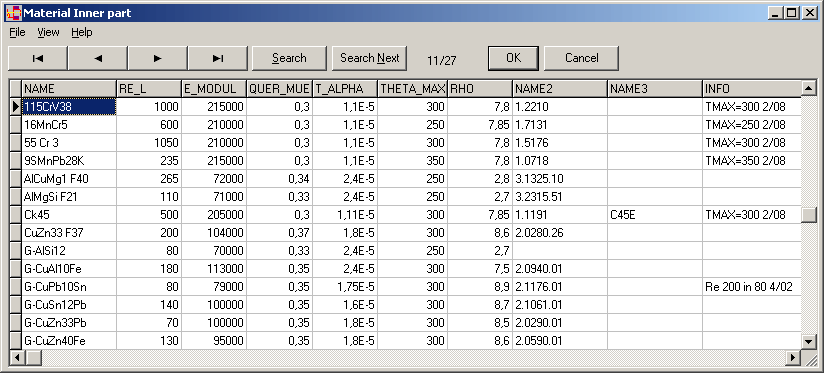
Task: Open the View menu
Action: [x=48, y=33]
